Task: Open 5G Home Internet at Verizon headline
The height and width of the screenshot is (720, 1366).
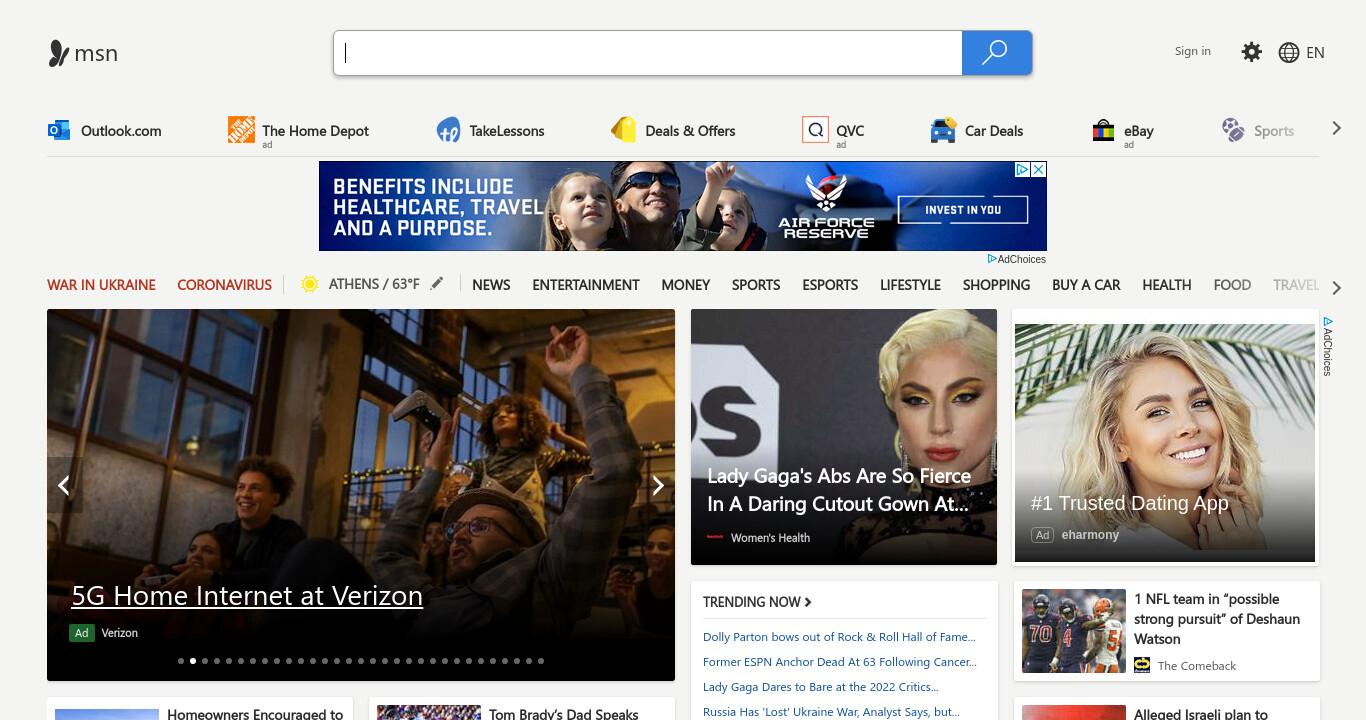Action: tap(247, 595)
